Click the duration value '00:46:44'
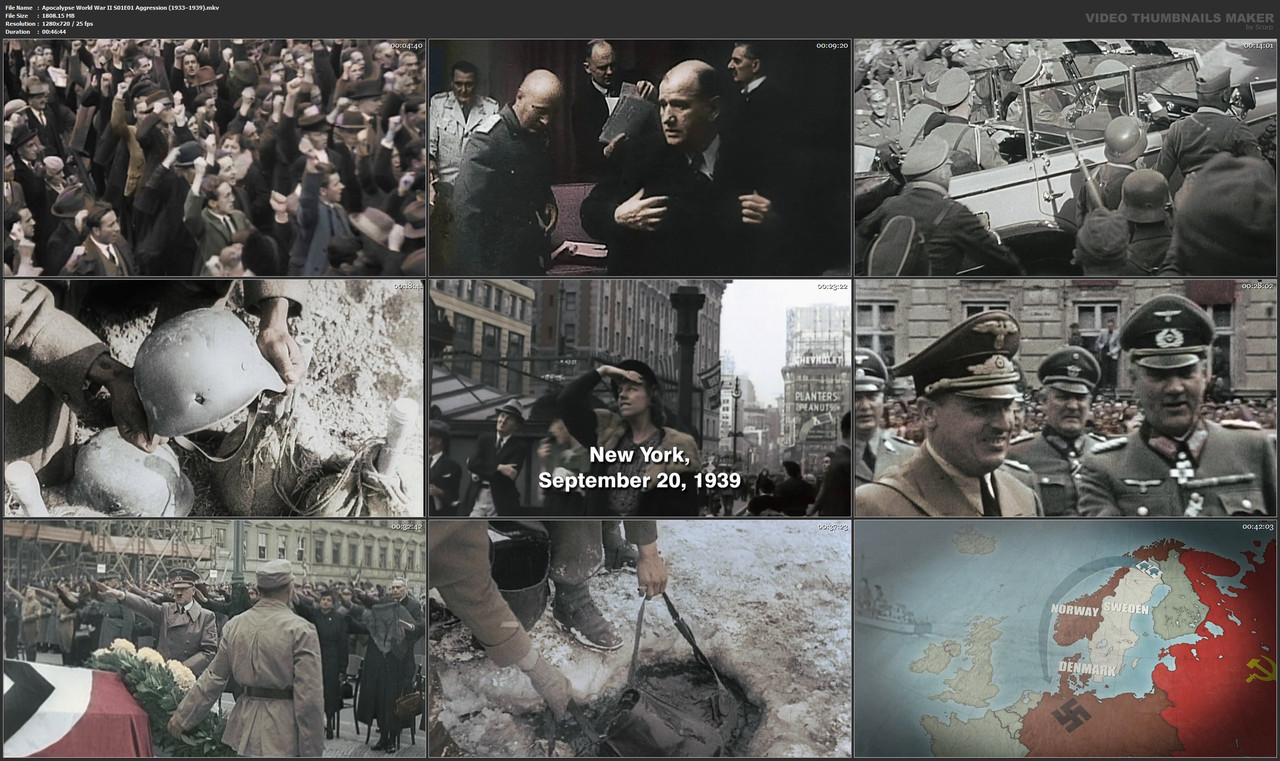This screenshot has height=761, width=1280. pos(54,32)
